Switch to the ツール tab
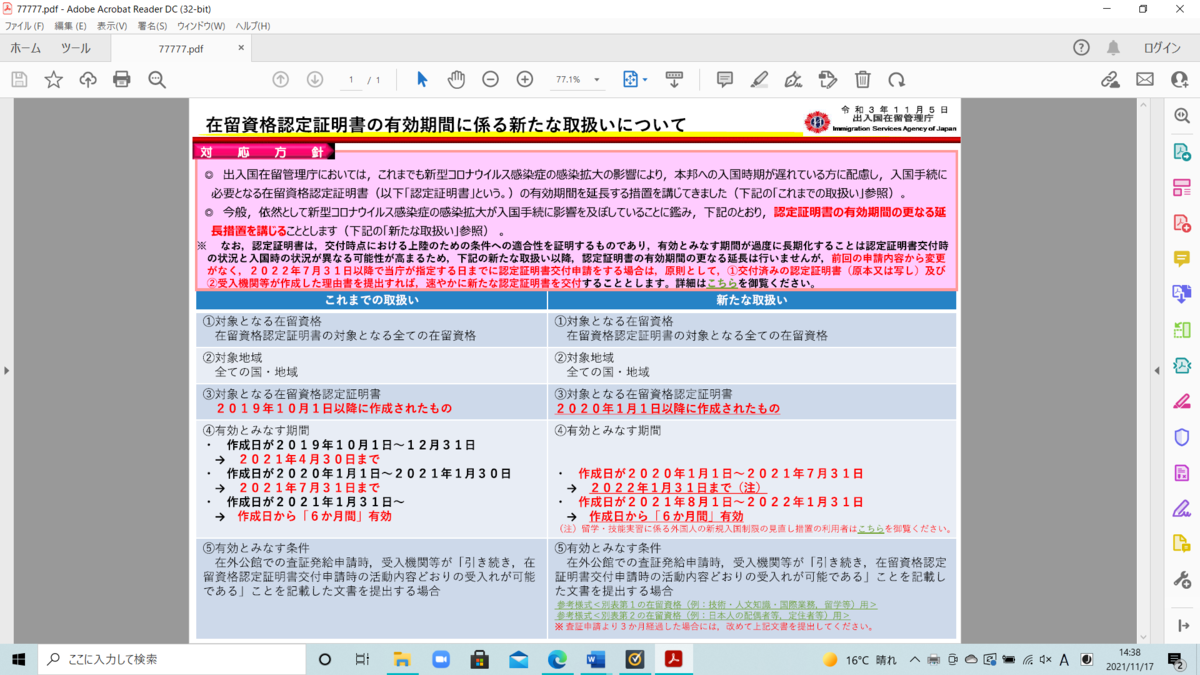The image size is (1200, 675). pos(75,48)
